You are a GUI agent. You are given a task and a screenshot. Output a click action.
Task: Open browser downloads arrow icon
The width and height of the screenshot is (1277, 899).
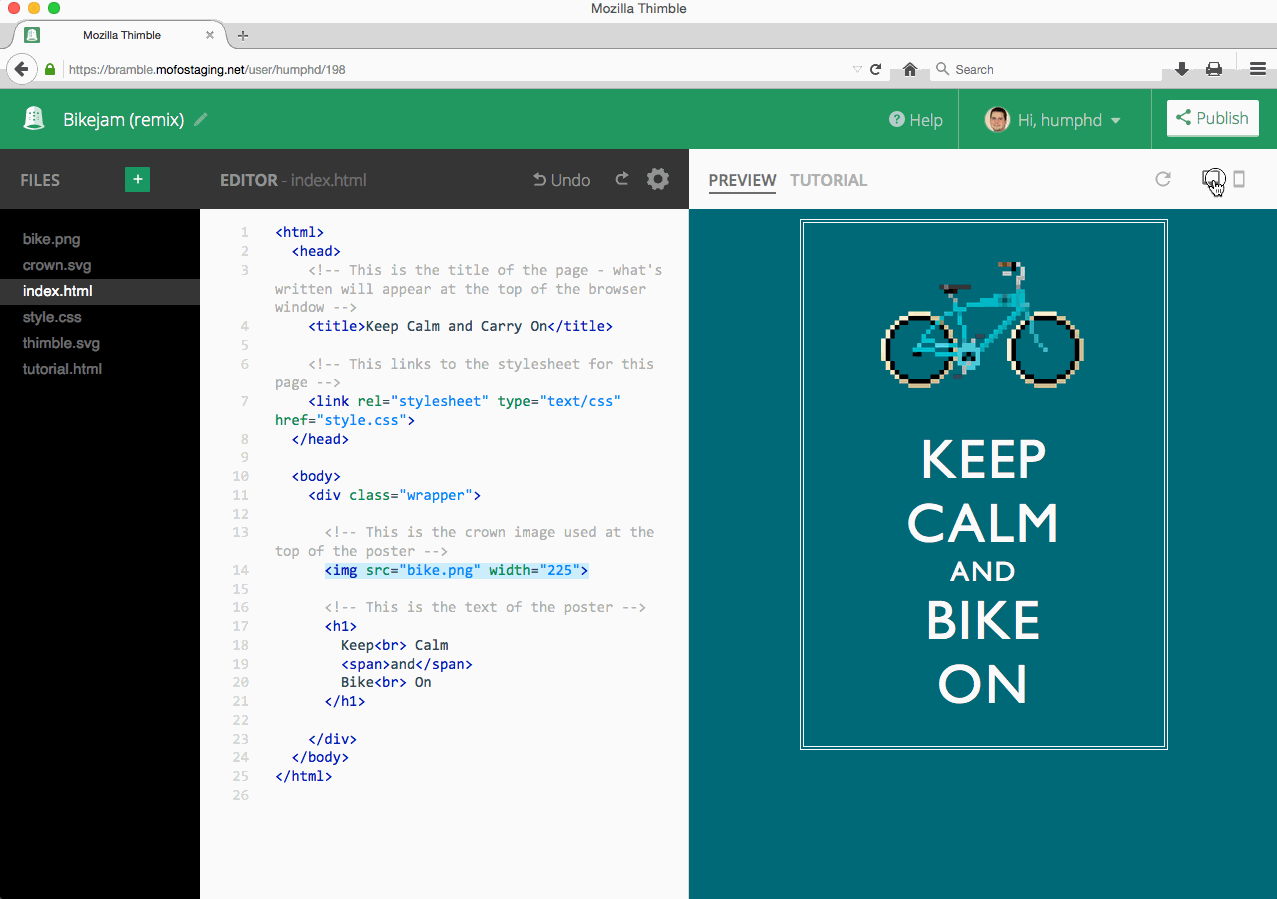click(x=1182, y=69)
